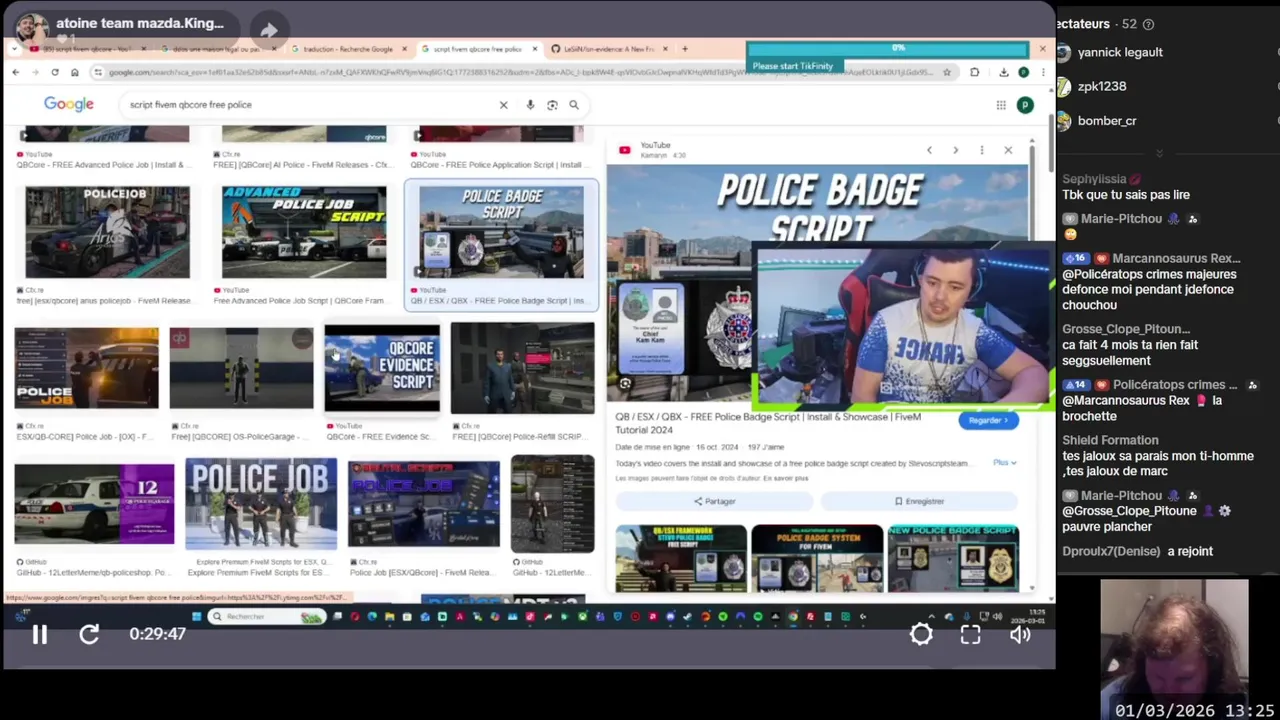Select the POLICEJOB thumbnail result

pyautogui.click(x=107, y=232)
